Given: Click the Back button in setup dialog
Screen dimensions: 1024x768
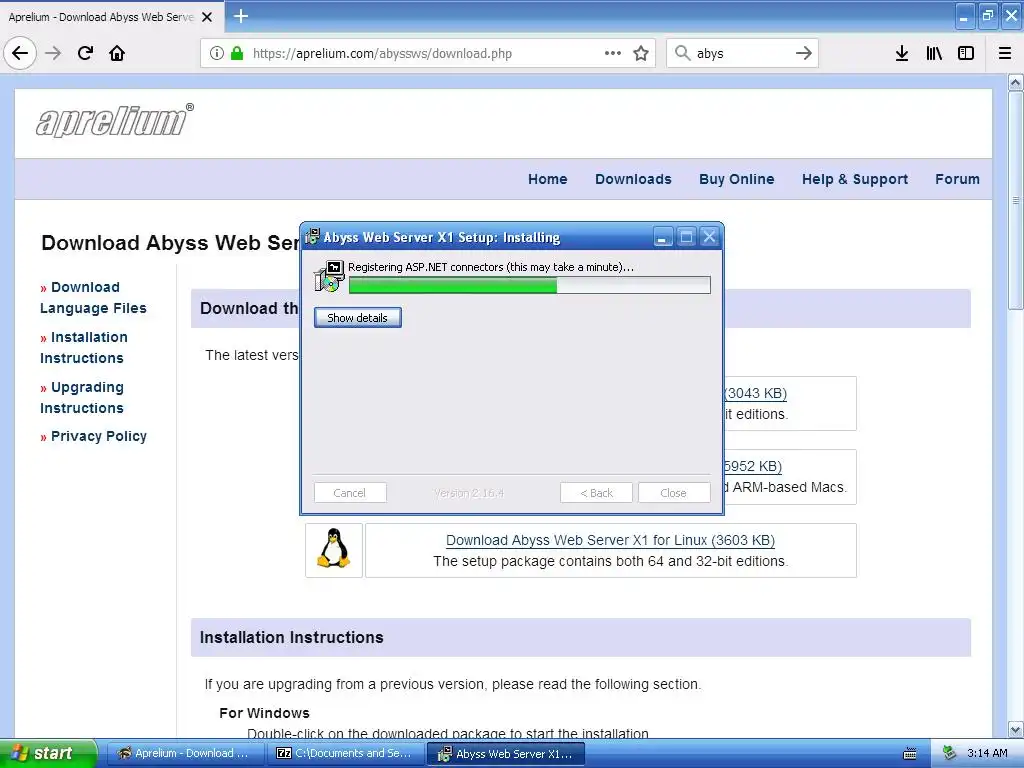Looking at the screenshot, I should click(x=596, y=493).
